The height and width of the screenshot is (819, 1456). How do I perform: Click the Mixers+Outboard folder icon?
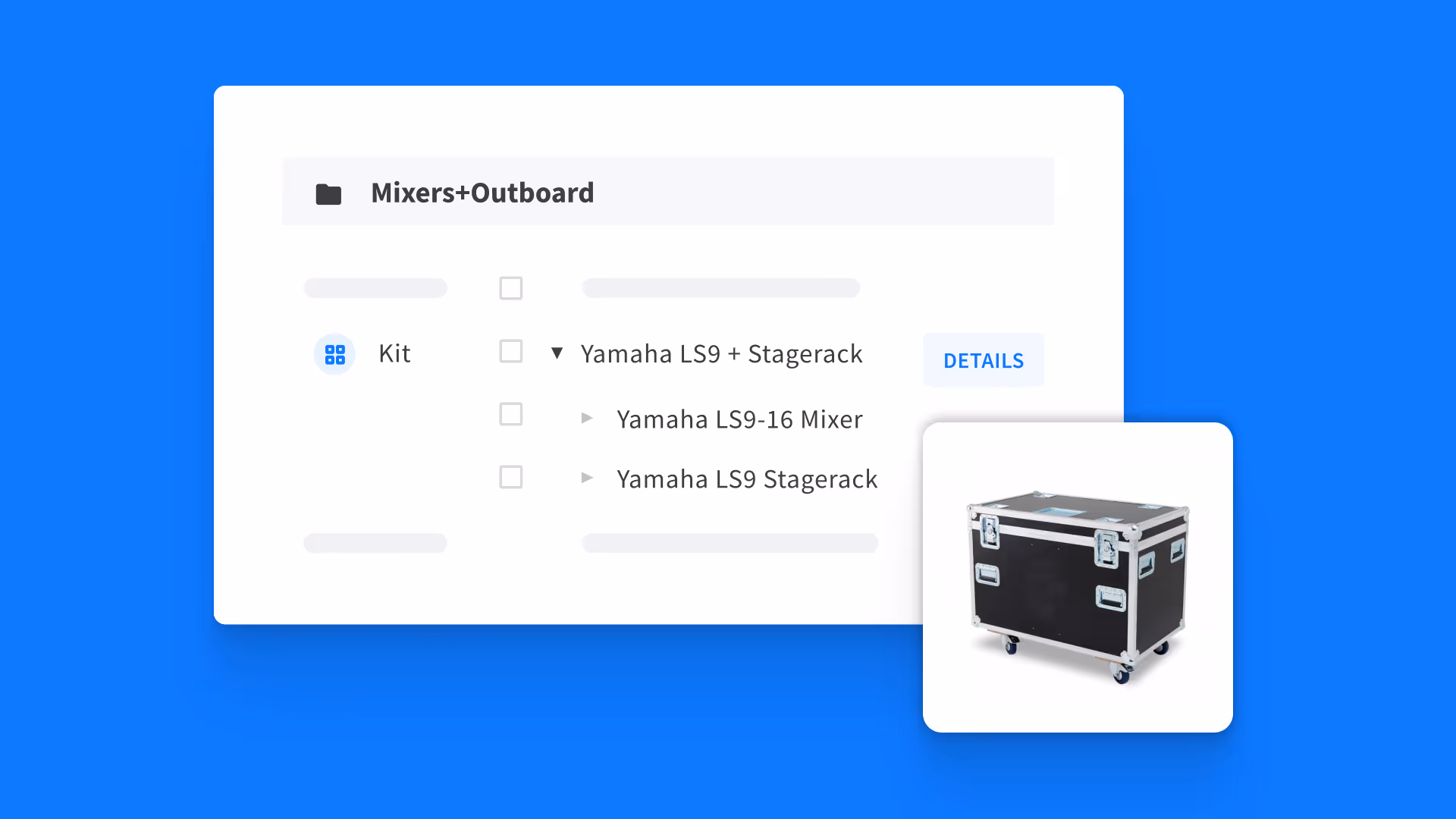coord(328,194)
